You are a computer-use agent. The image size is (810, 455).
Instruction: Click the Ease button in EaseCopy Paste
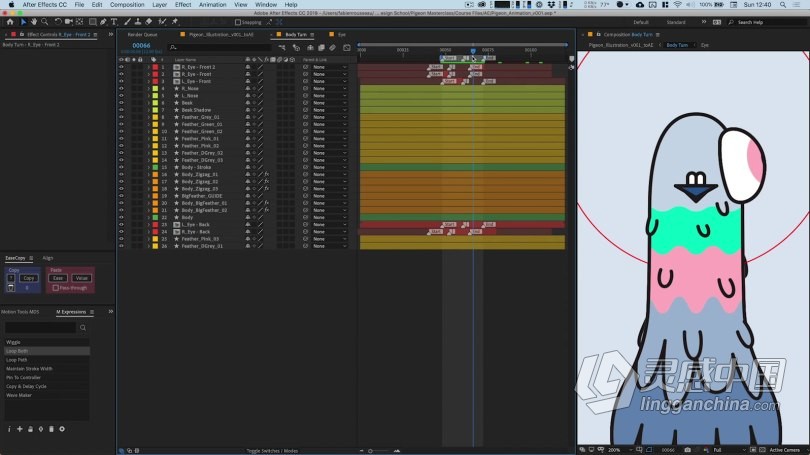(x=57, y=278)
